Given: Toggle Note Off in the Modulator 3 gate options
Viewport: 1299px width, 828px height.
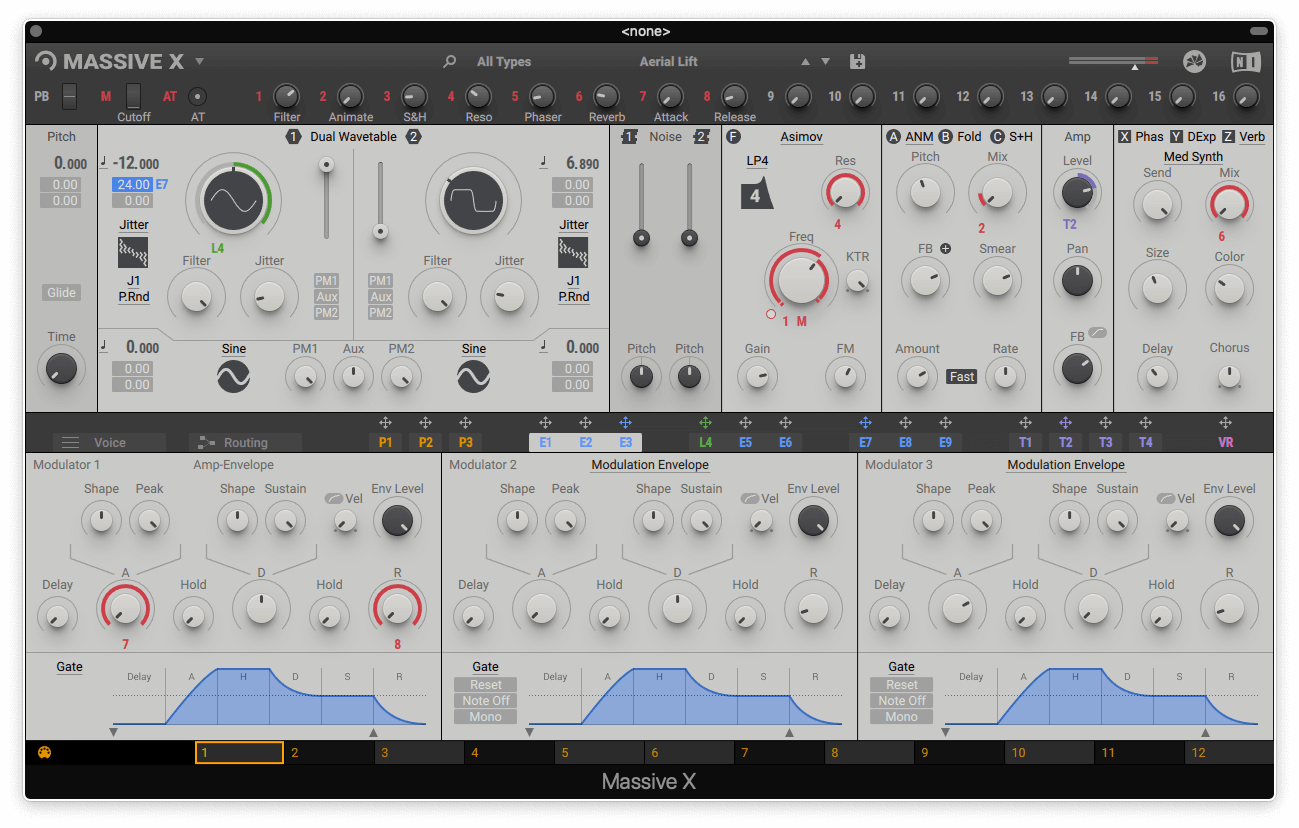Looking at the screenshot, I should [901, 701].
